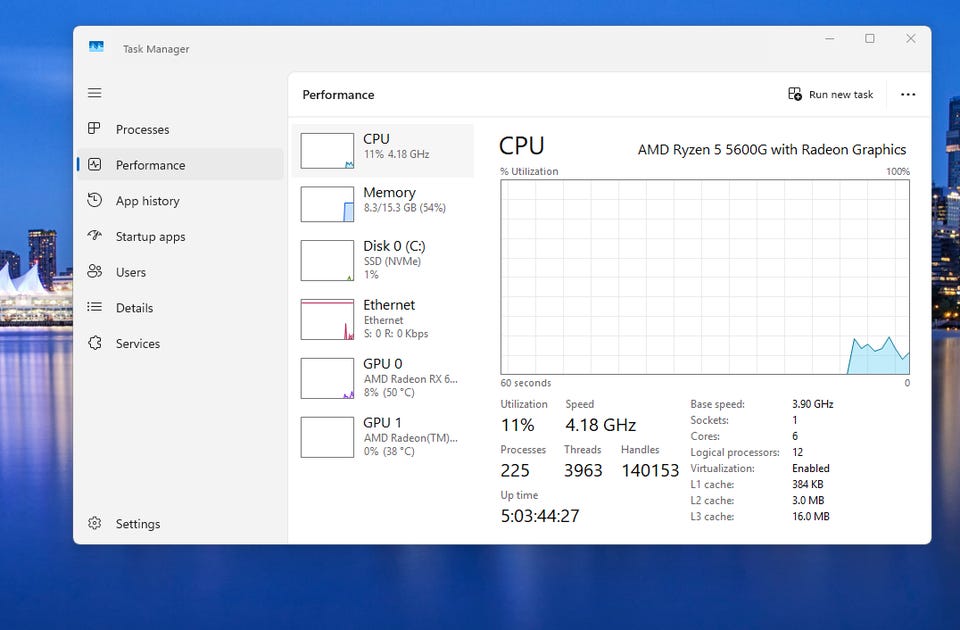Click the Users people icon
Image resolution: width=960 pixels, height=630 pixels.
94,271
